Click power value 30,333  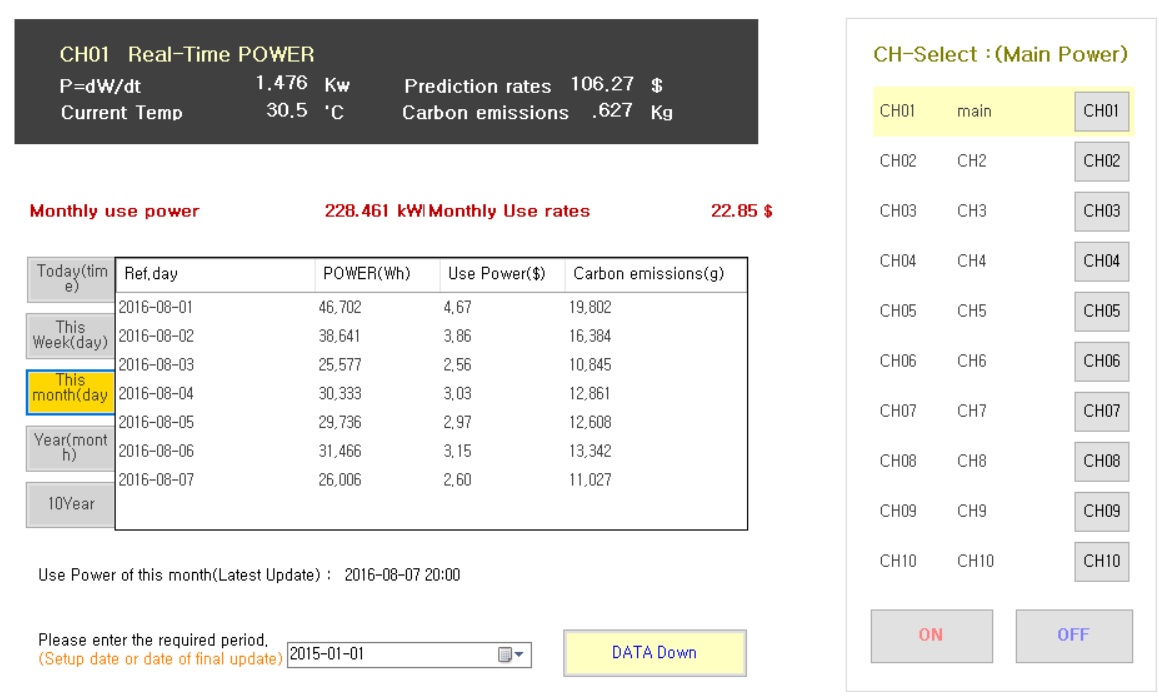pyautogui.click(x=340, y=393)
